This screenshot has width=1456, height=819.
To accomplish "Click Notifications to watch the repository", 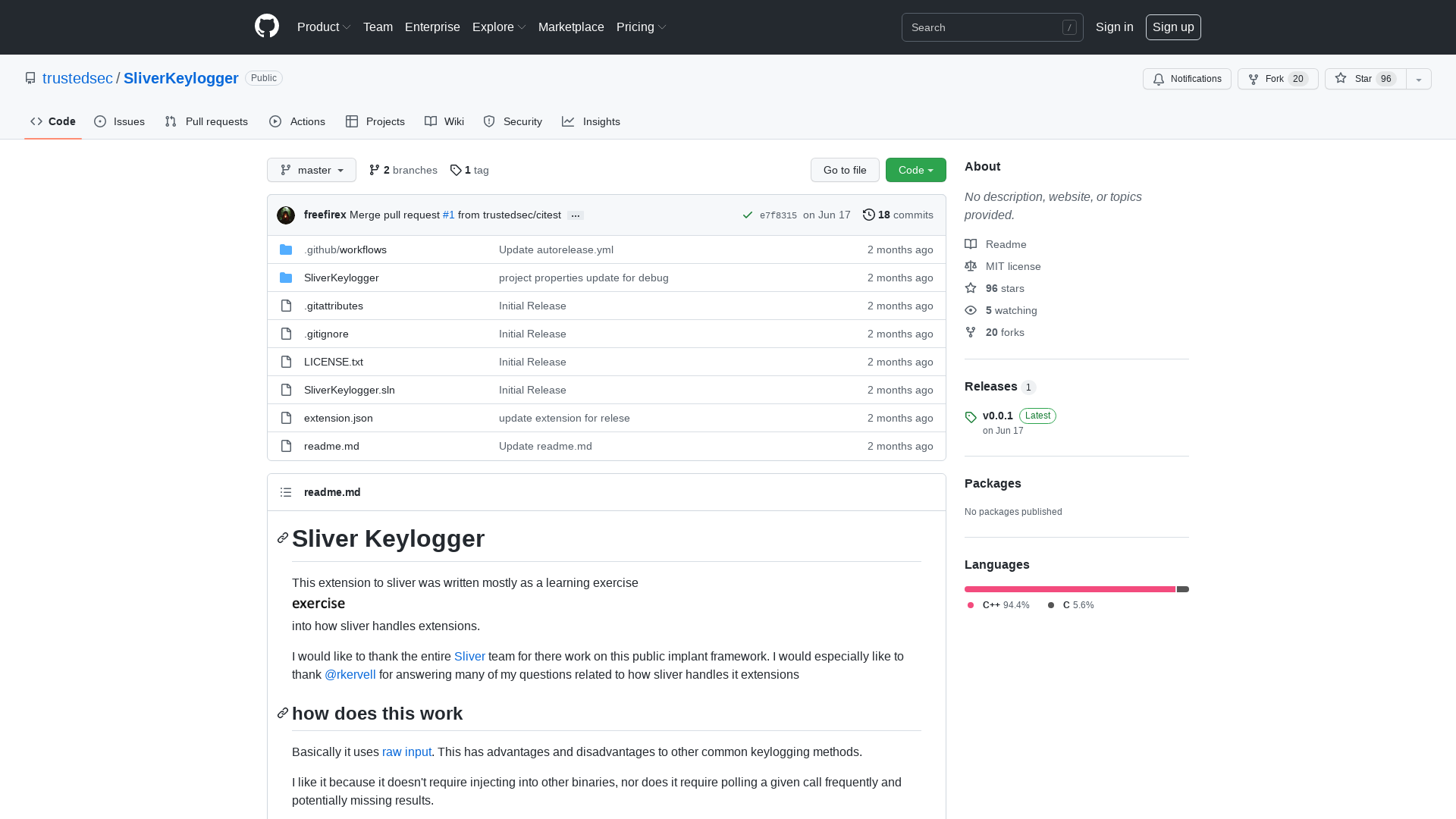I will [x=1187, y=79].
